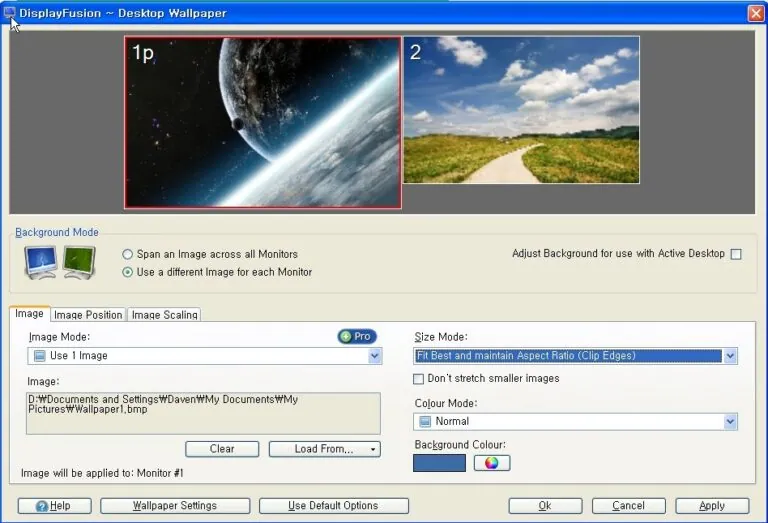Enable Adjust Background for Active Desktop checkbox
Screen dimensions: 768x523
pos(736,254)
